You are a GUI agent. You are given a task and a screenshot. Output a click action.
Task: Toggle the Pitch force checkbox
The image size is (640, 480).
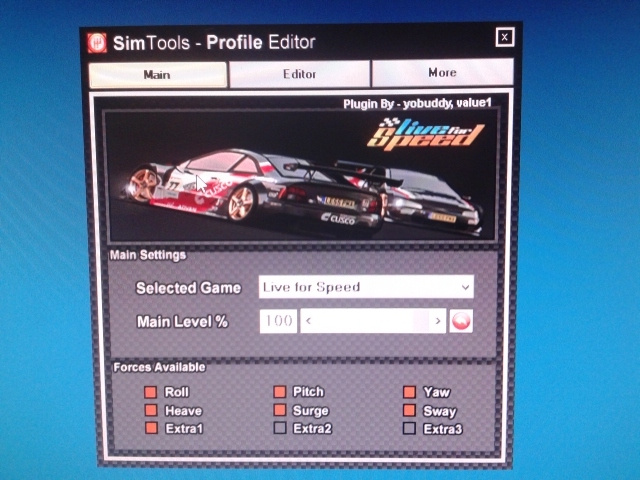click(280, 392)
